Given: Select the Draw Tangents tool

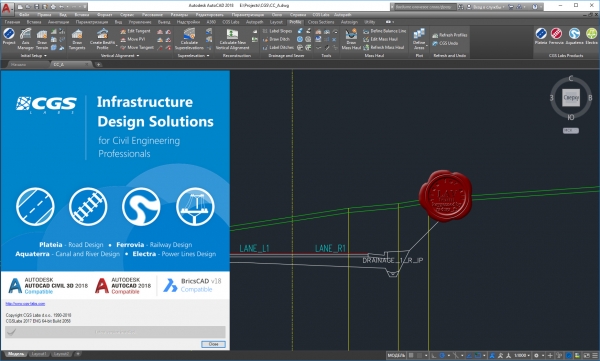Looking at the screenshot, I should click(77, 39).
